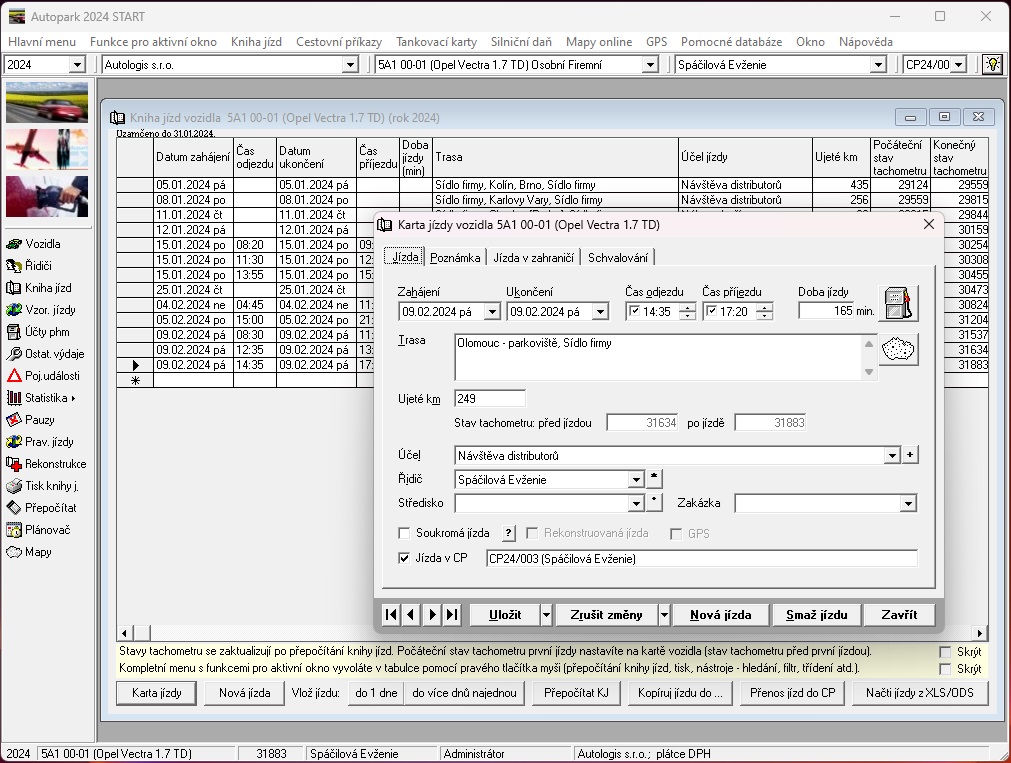The height and width of the screenshot is (763, 1011).
Task: Click the Uložit button
Action: tap(505, 615)
